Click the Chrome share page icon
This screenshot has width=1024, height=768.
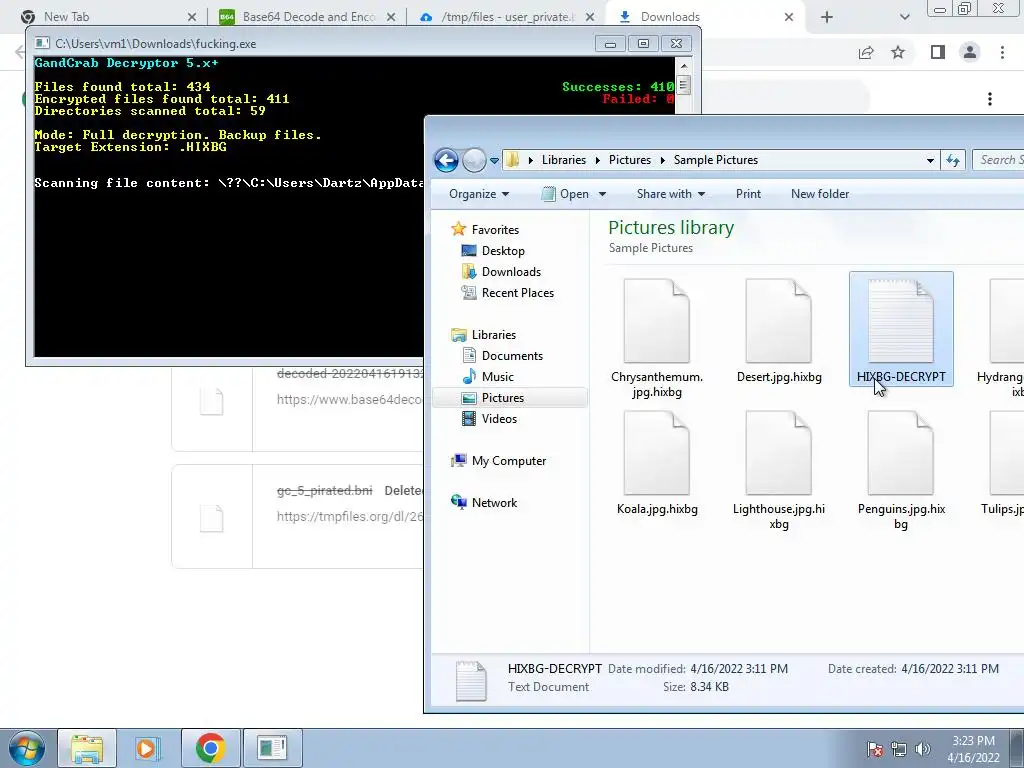866,53
